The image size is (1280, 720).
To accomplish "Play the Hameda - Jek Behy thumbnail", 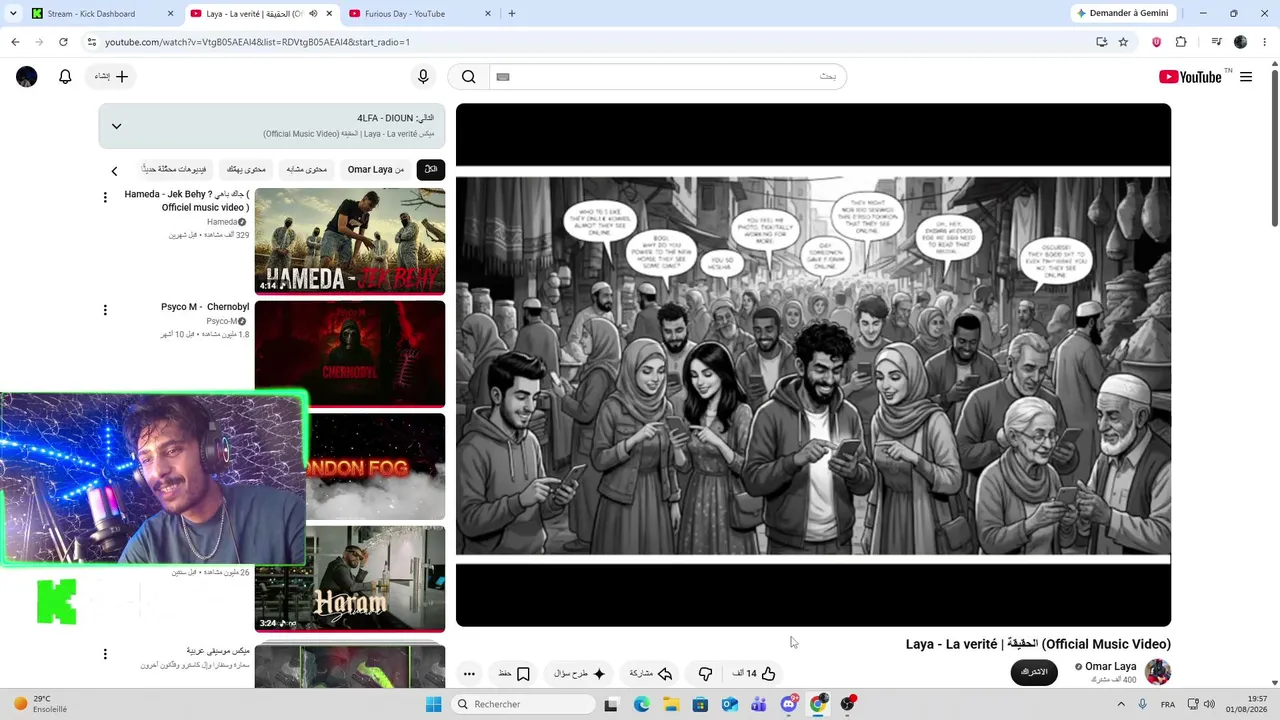I will [350, 241].
